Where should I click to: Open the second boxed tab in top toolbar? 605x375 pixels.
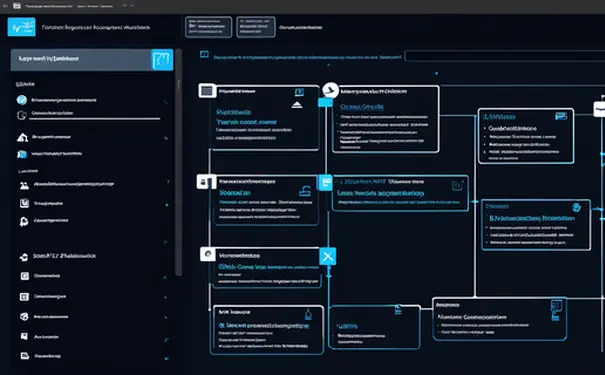[256, 27]
